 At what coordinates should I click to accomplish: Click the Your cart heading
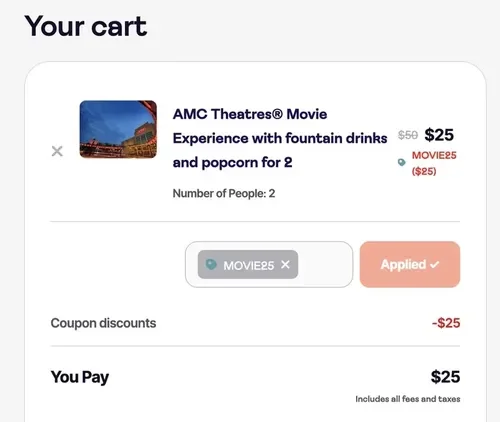(x=86, y=26)
